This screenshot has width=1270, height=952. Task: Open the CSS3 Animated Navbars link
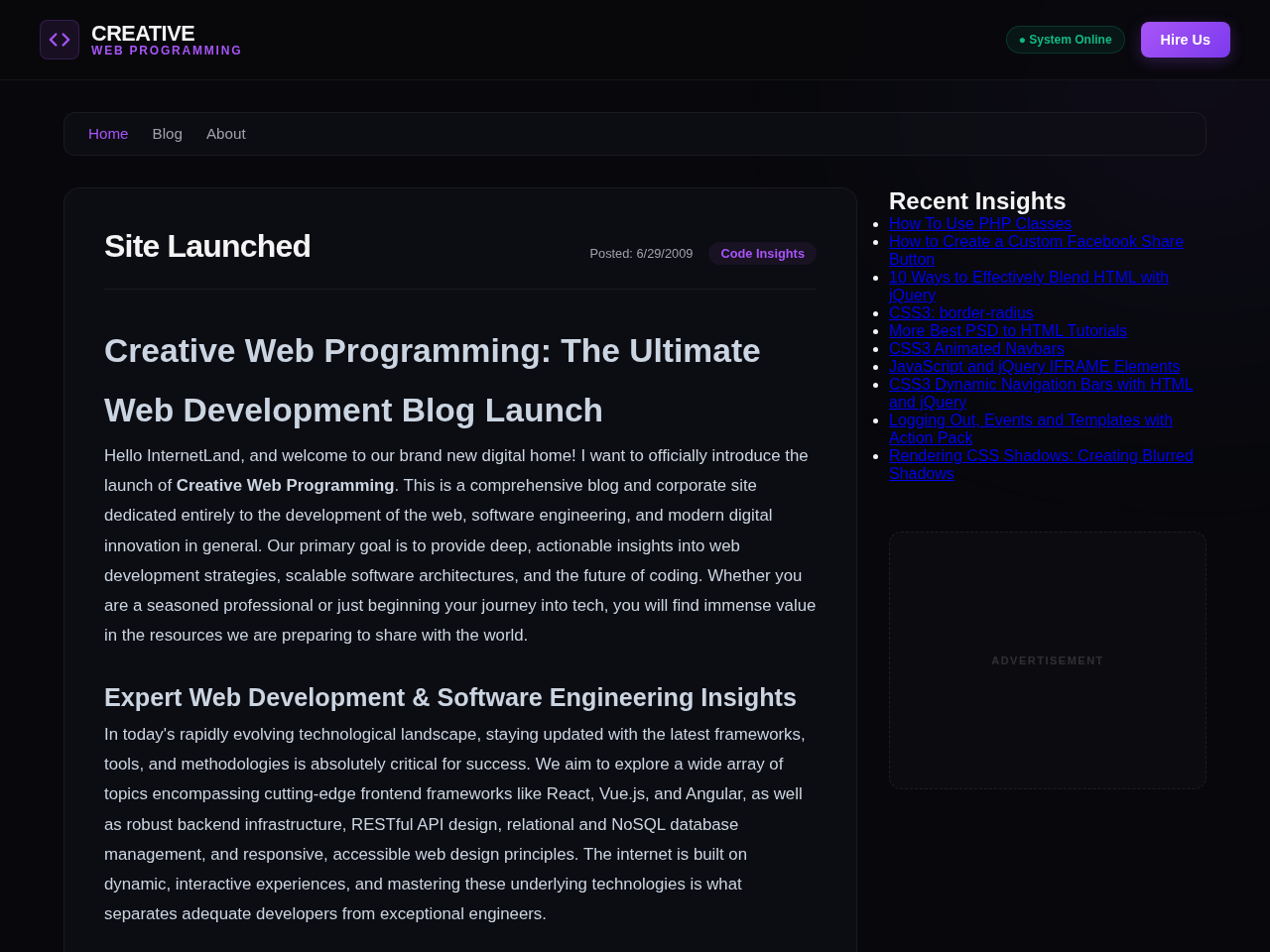click(x=976, y=349)
